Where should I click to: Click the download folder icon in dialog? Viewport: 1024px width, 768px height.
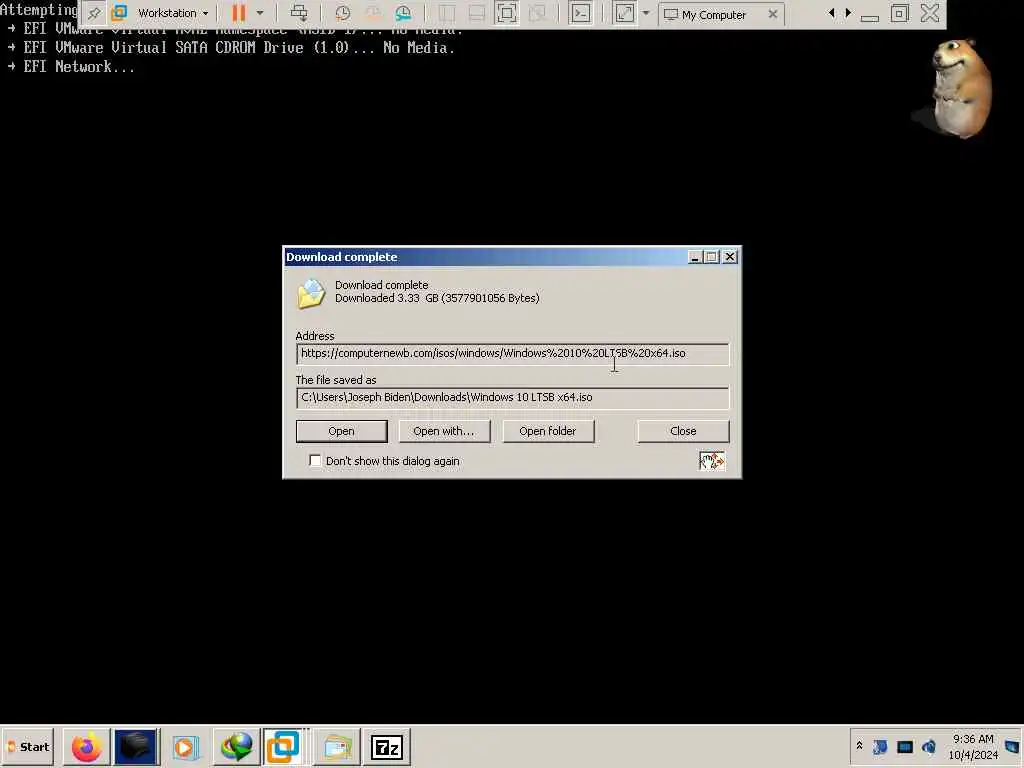click(312, 293)
